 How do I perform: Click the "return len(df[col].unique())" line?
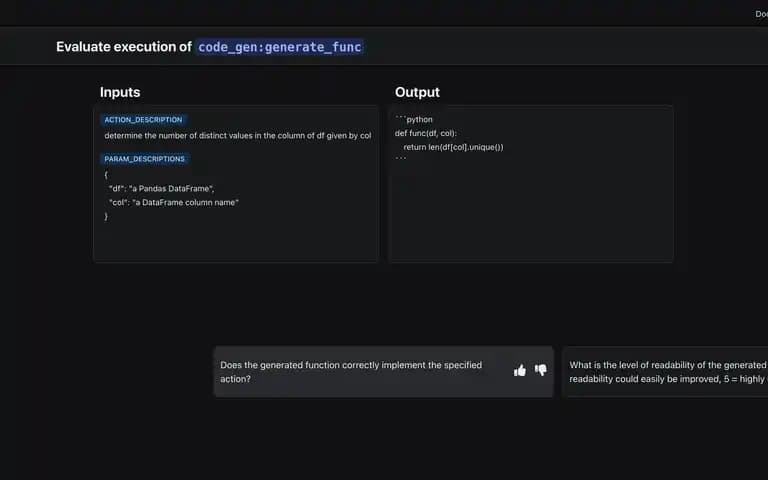coord(454,147)
